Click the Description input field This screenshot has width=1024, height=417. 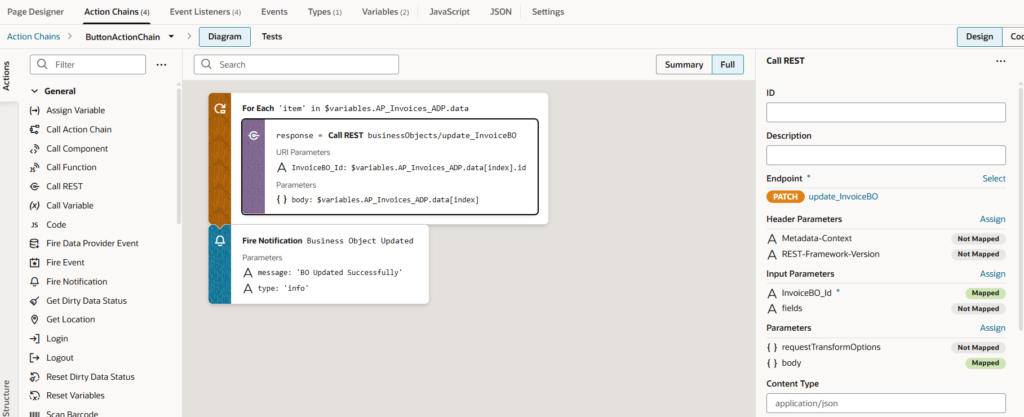(885, 155)
